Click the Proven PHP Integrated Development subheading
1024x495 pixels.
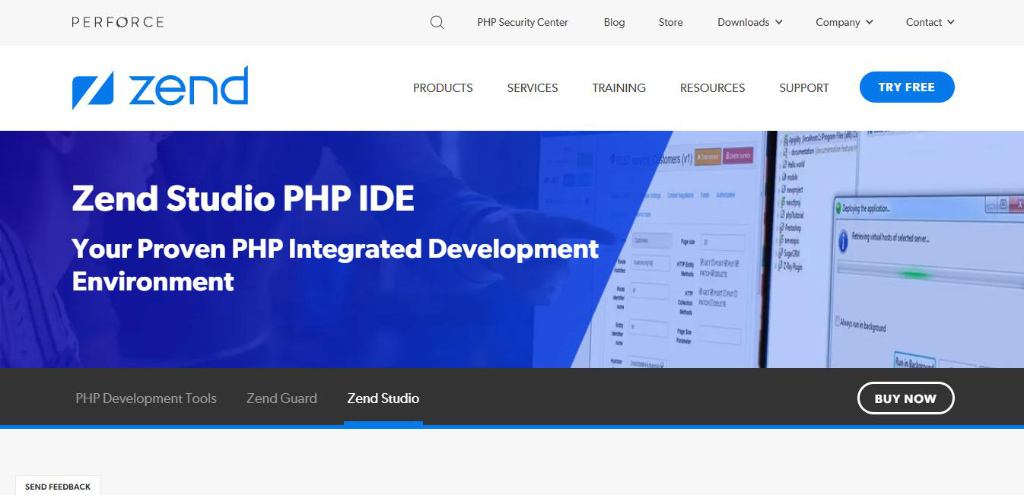335,265
